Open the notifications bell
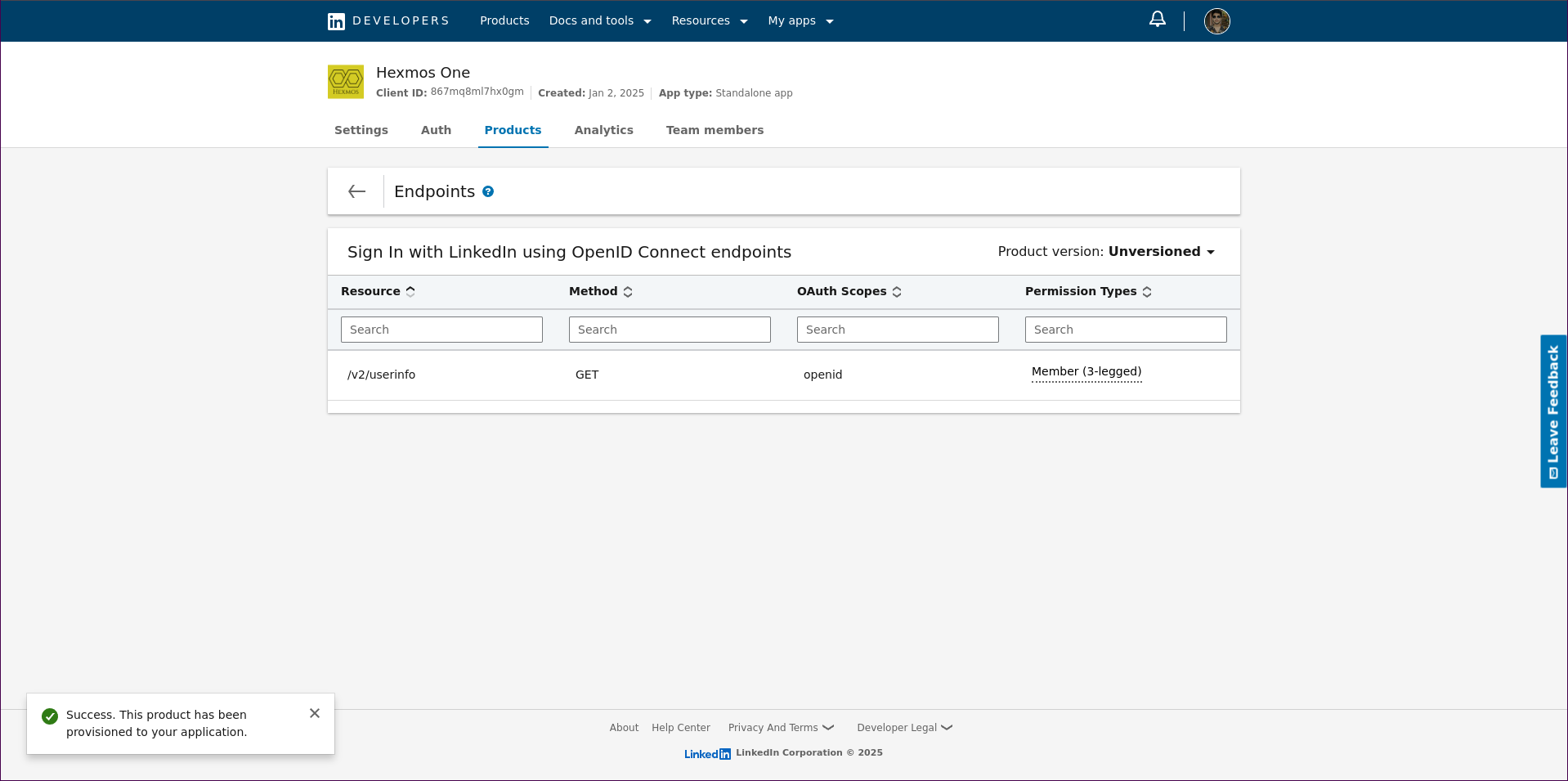The width and height of the screenshot is (1568, 781). pyautogui.click(x=1157, y=20)
